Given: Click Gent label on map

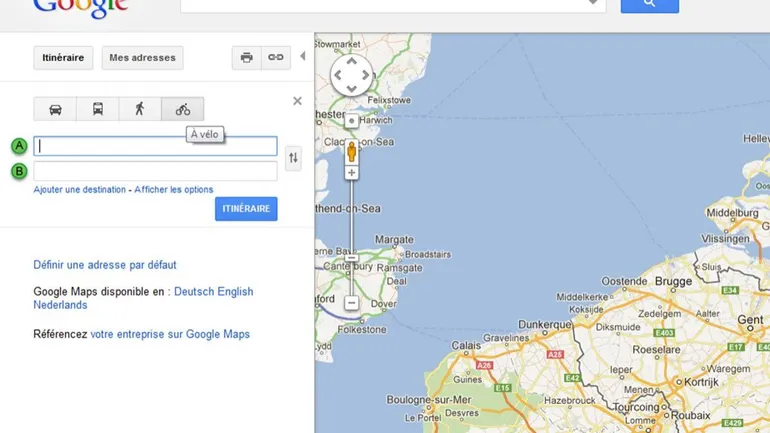Looking at the screenshot, I should point(750,320).
